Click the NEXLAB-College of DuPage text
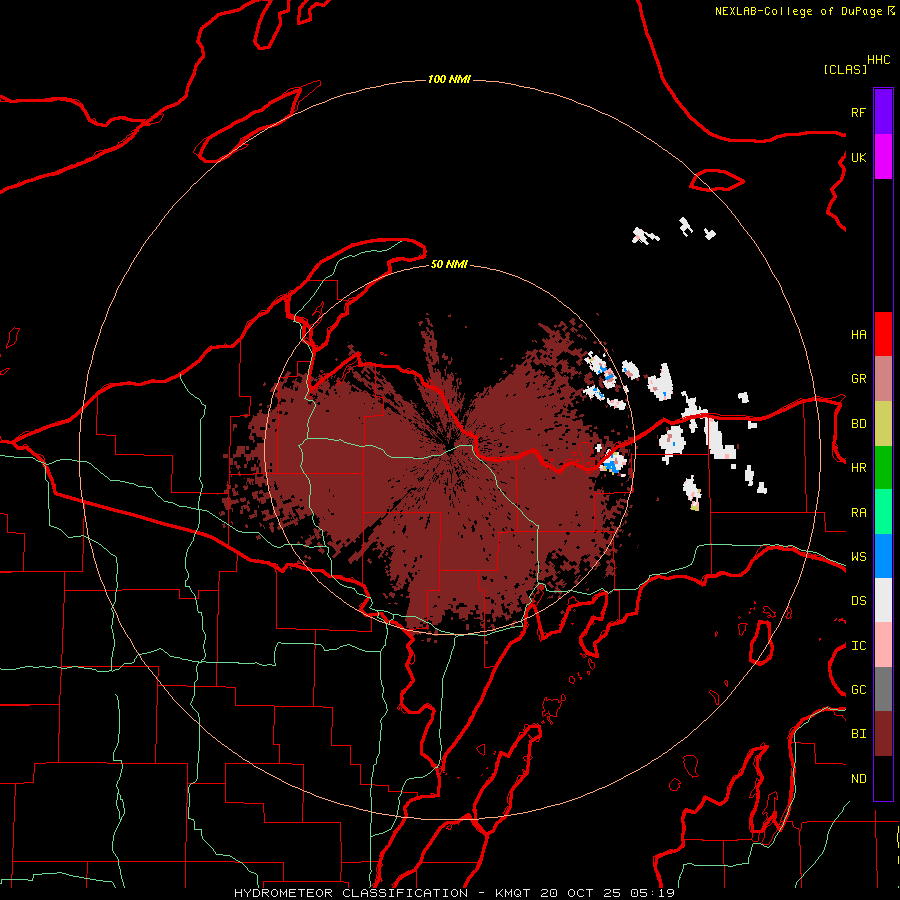The image size is (900, 900). pos(798,11)
